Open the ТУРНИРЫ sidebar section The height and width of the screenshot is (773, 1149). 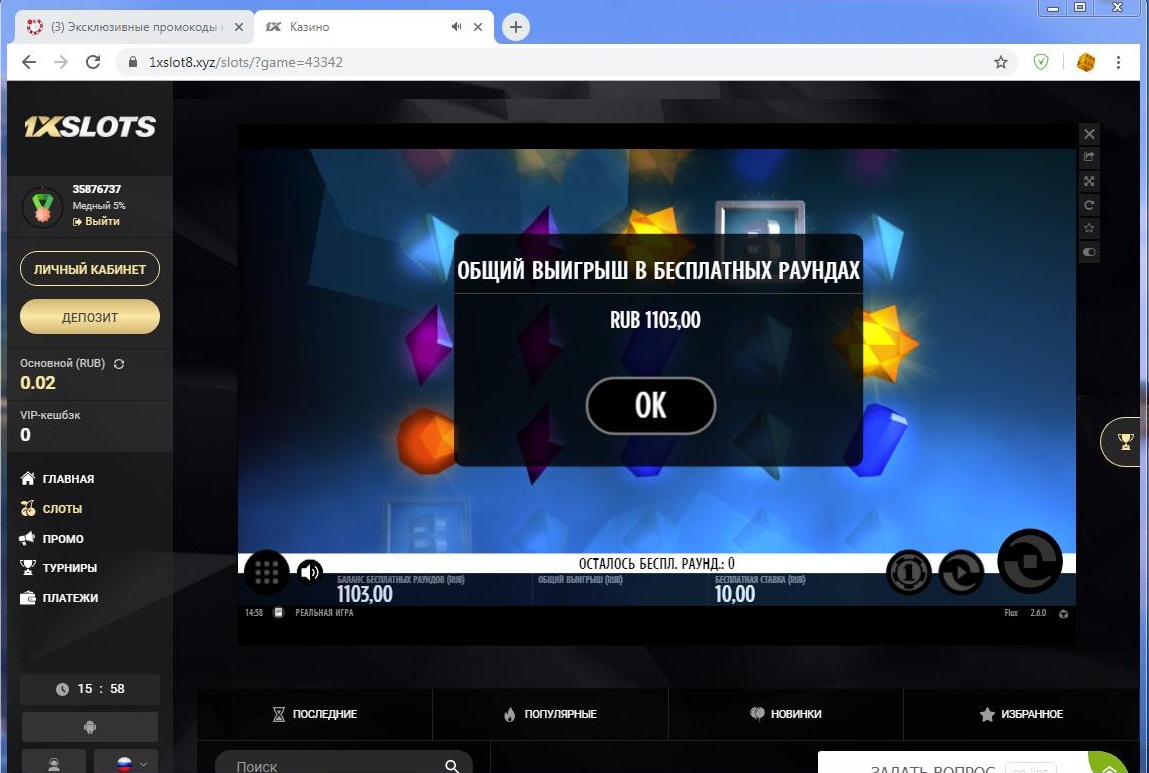pos(58,568)
